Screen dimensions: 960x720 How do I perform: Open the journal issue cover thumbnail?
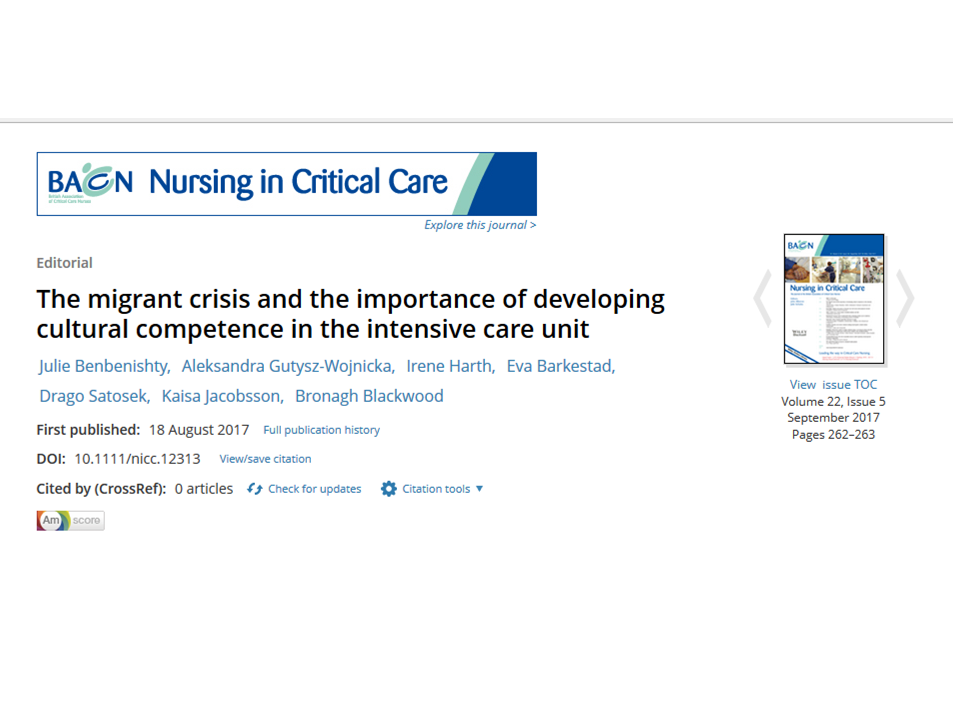point(834,299)
